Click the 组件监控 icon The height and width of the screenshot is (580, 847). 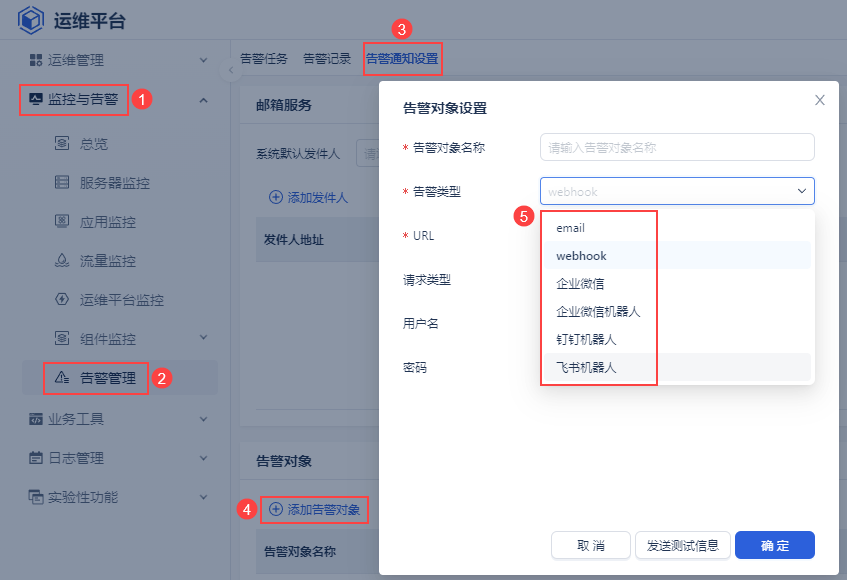coord(62,338)
